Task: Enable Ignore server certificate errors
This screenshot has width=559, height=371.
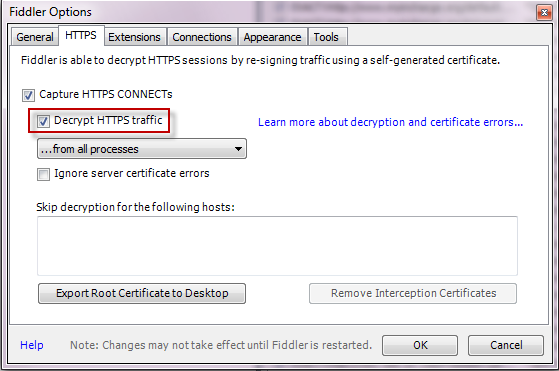Action: 43,174
